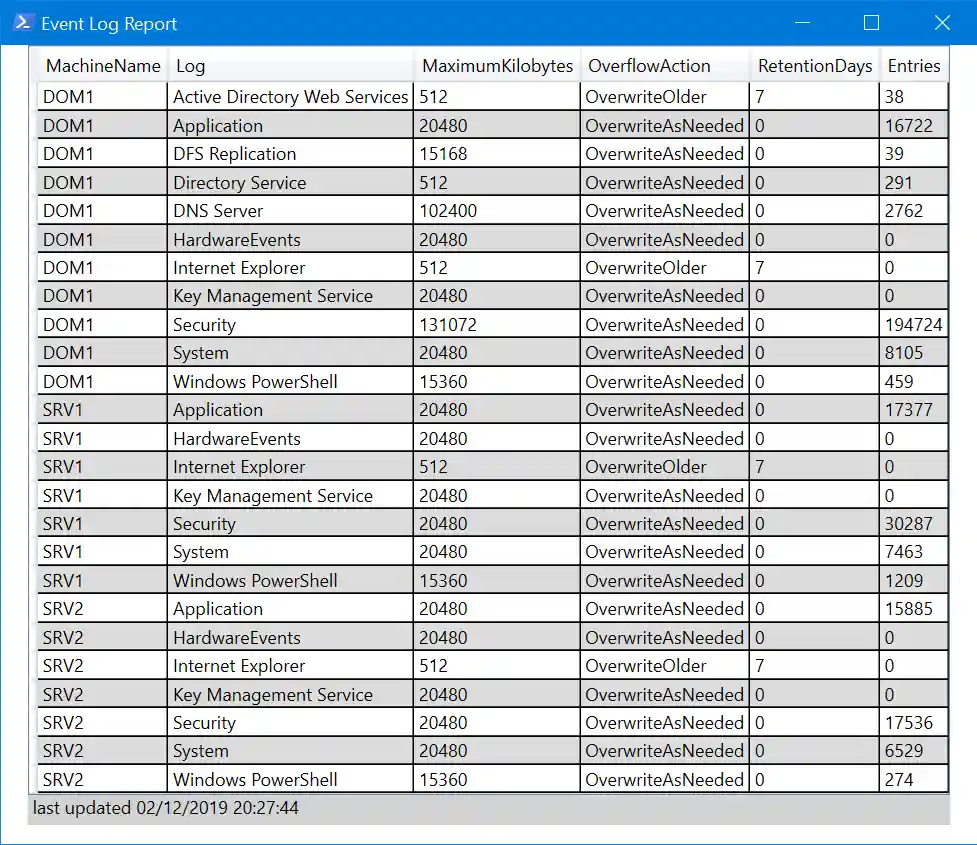This screenshot has height=845, width=977.
Task: Sort by the Entries column header
Action: click(x=913, y=65)
